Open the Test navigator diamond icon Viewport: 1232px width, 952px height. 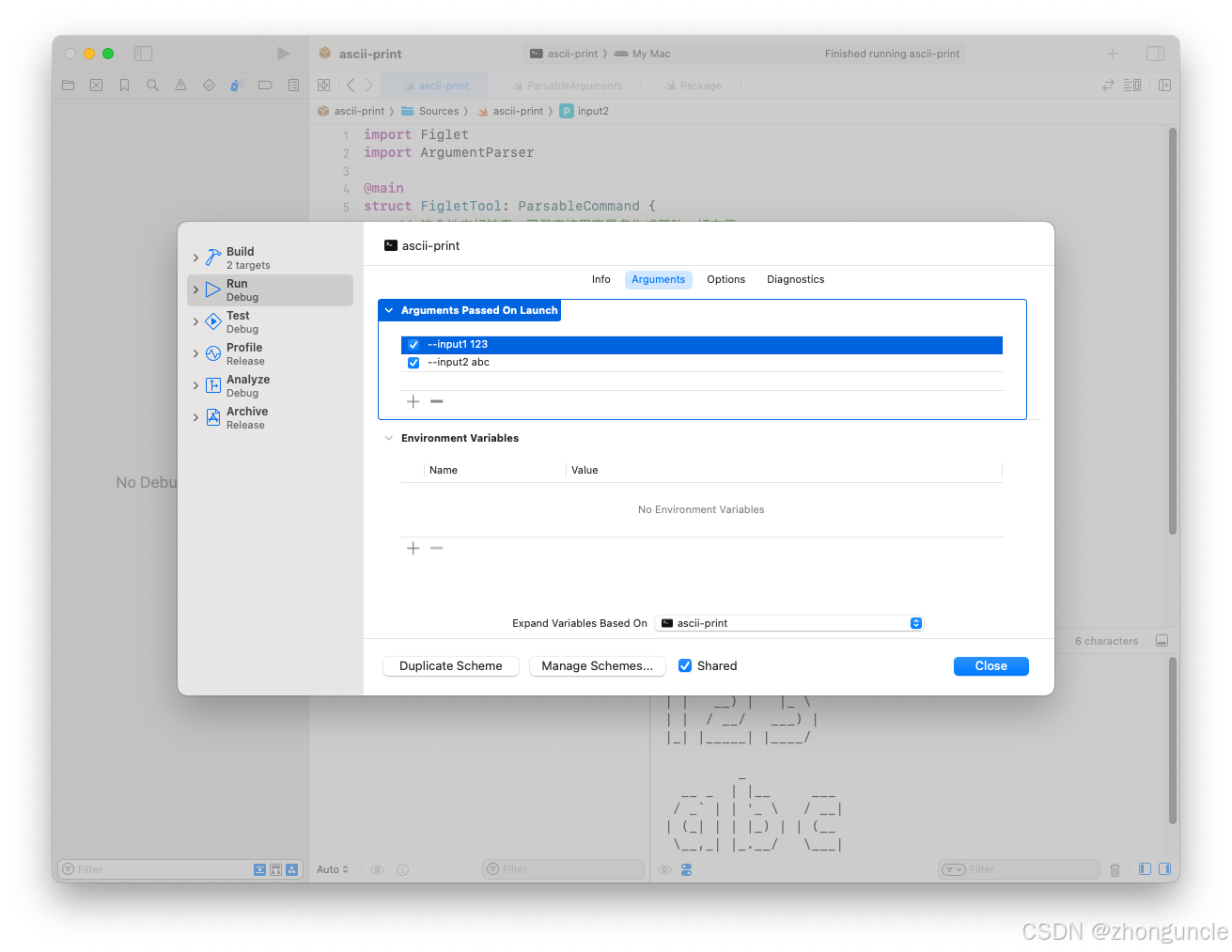[209, 85]
